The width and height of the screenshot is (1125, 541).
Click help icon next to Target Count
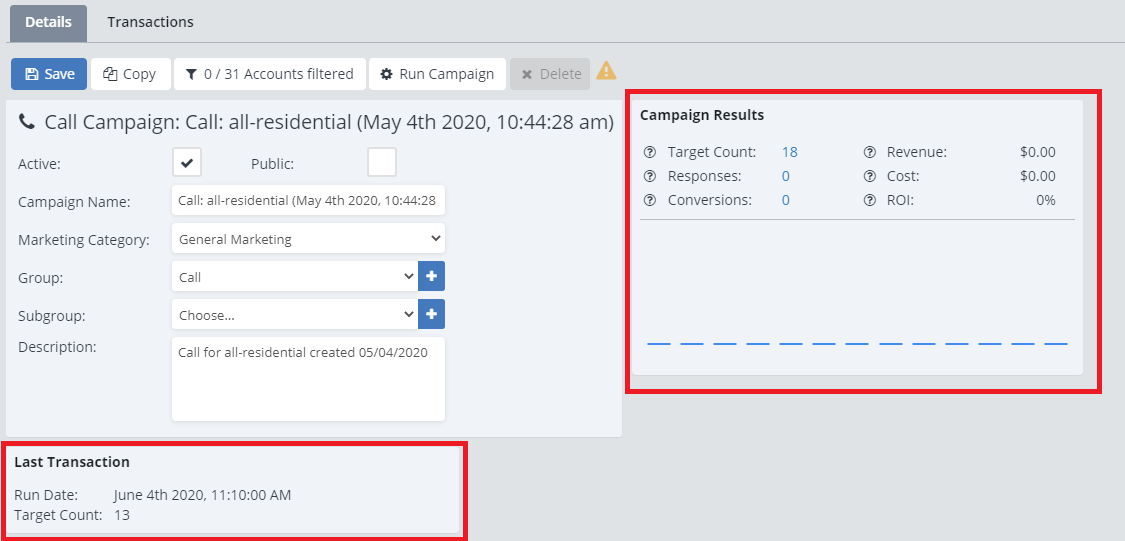[649, 153]
